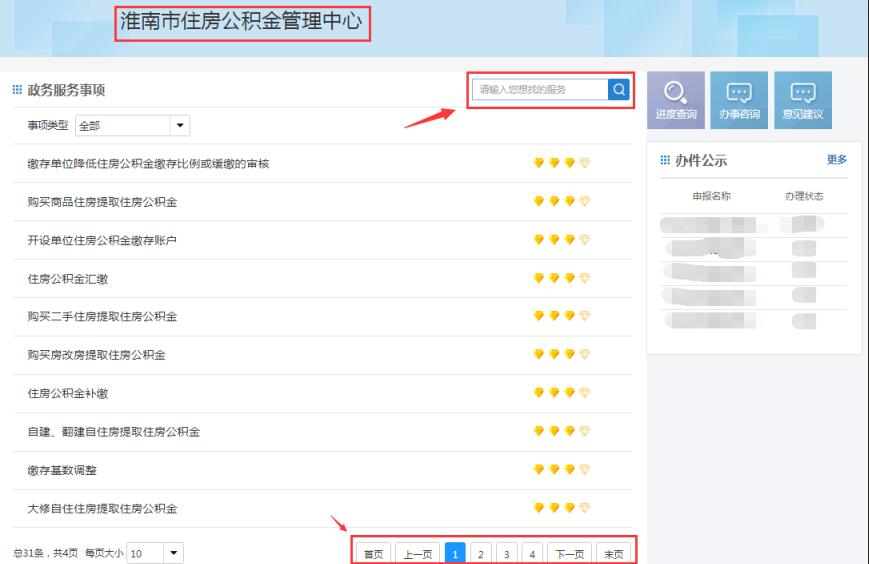Open 购买二手住房提取住房公积金 service item
This screenshot has width=869, height=564.
click(x=102, y=317)
